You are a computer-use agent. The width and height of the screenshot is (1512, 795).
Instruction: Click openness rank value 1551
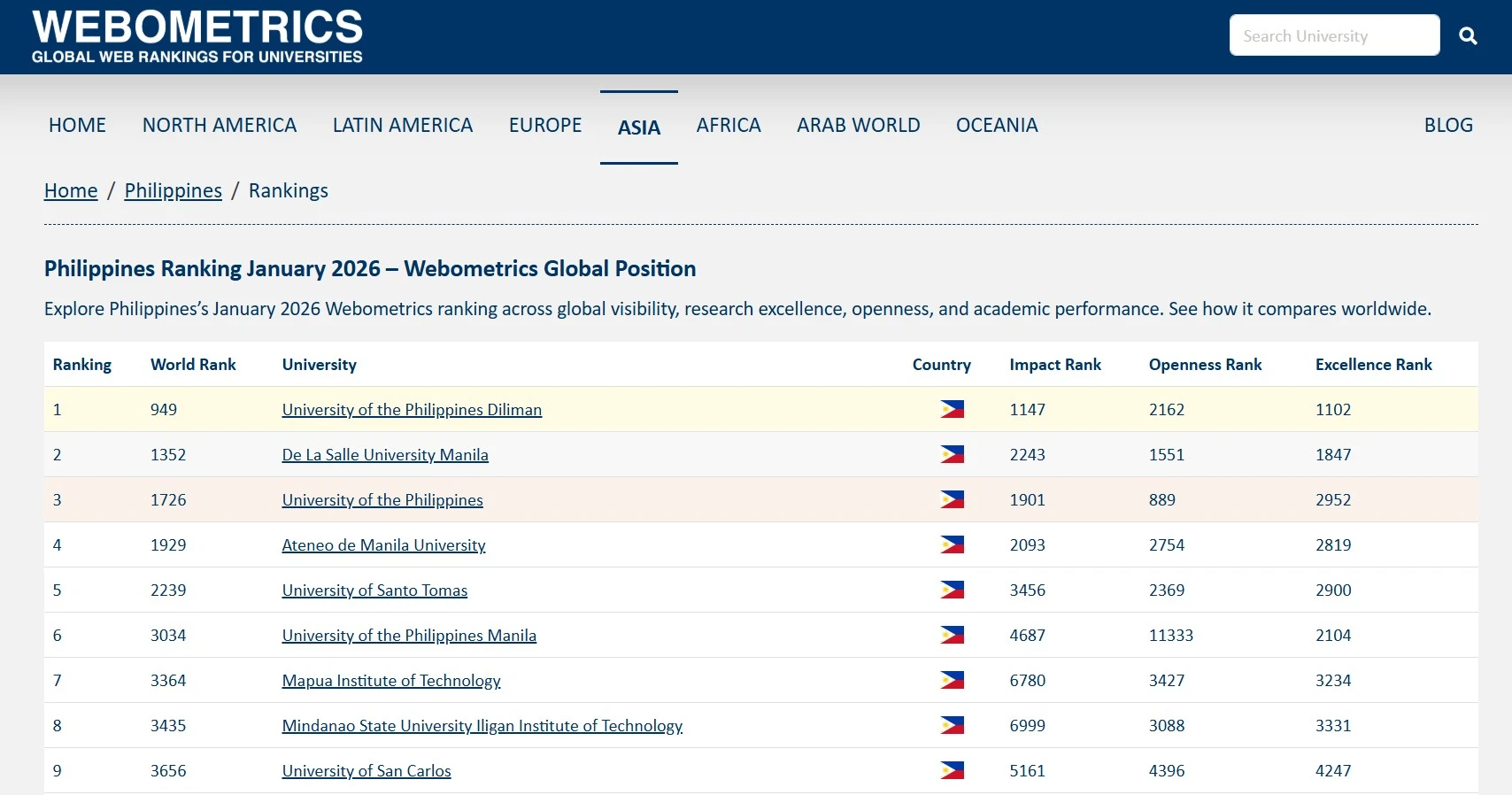click(x=1167, y=454)
